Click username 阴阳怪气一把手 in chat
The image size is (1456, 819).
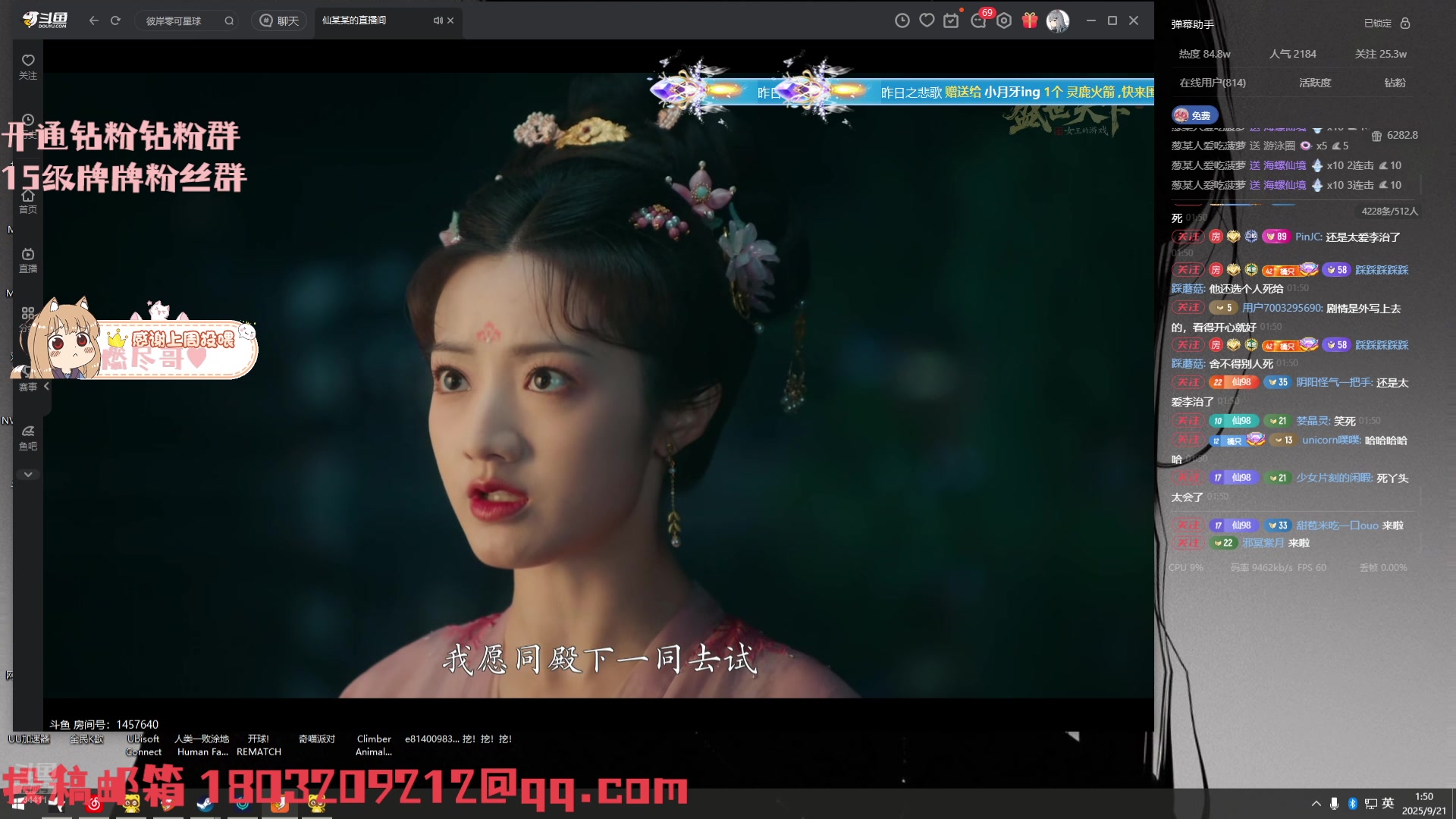(1334, 382)
